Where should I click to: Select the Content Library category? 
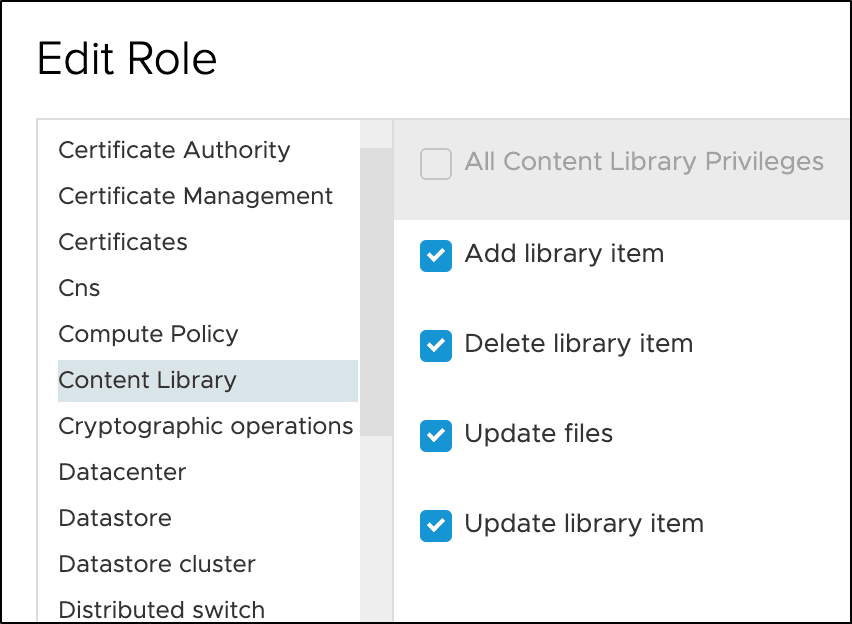148,380
